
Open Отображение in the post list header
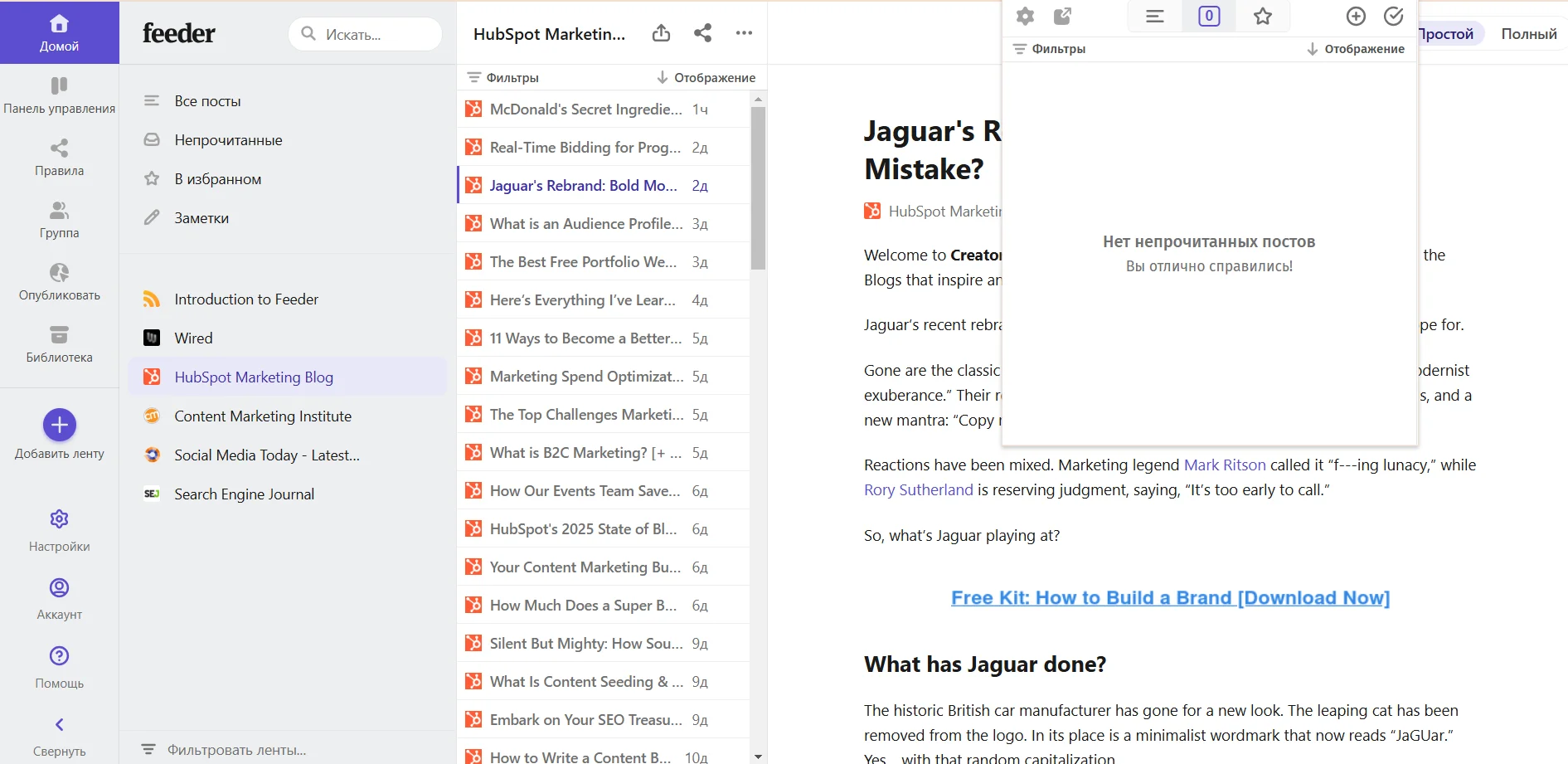coord(706,77)
